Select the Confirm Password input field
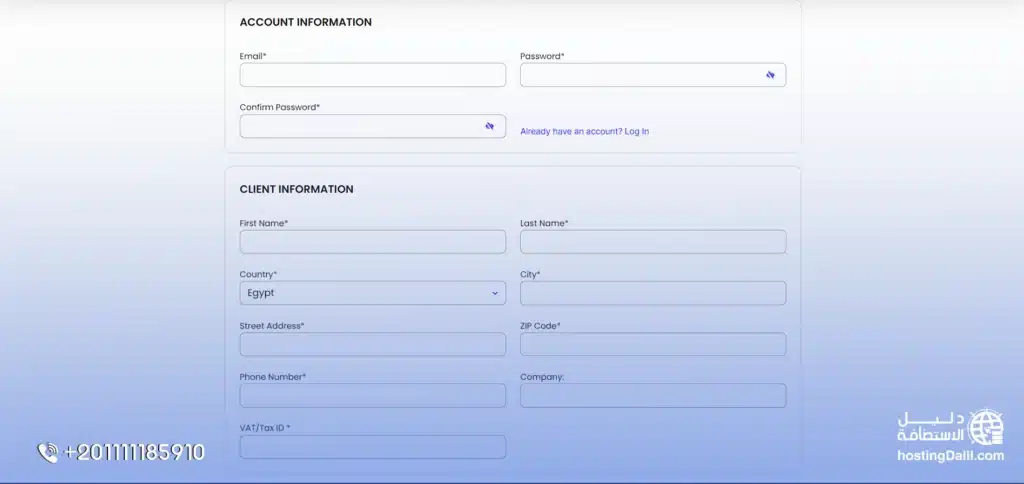The width and height of the screenshot is (1024, 484). tap(360, 126)
